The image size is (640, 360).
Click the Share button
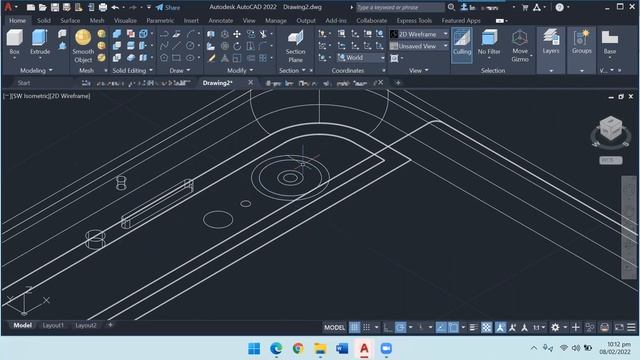[168, 7]
